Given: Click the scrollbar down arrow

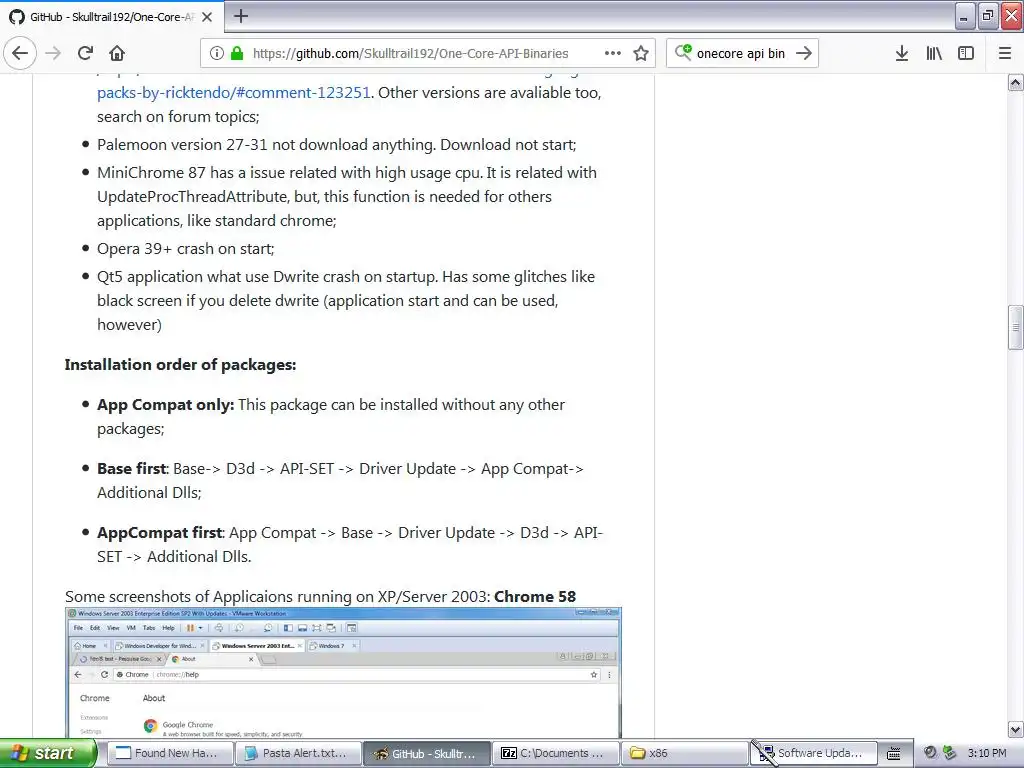Looking at the screenshot, I should point(1016,729).
